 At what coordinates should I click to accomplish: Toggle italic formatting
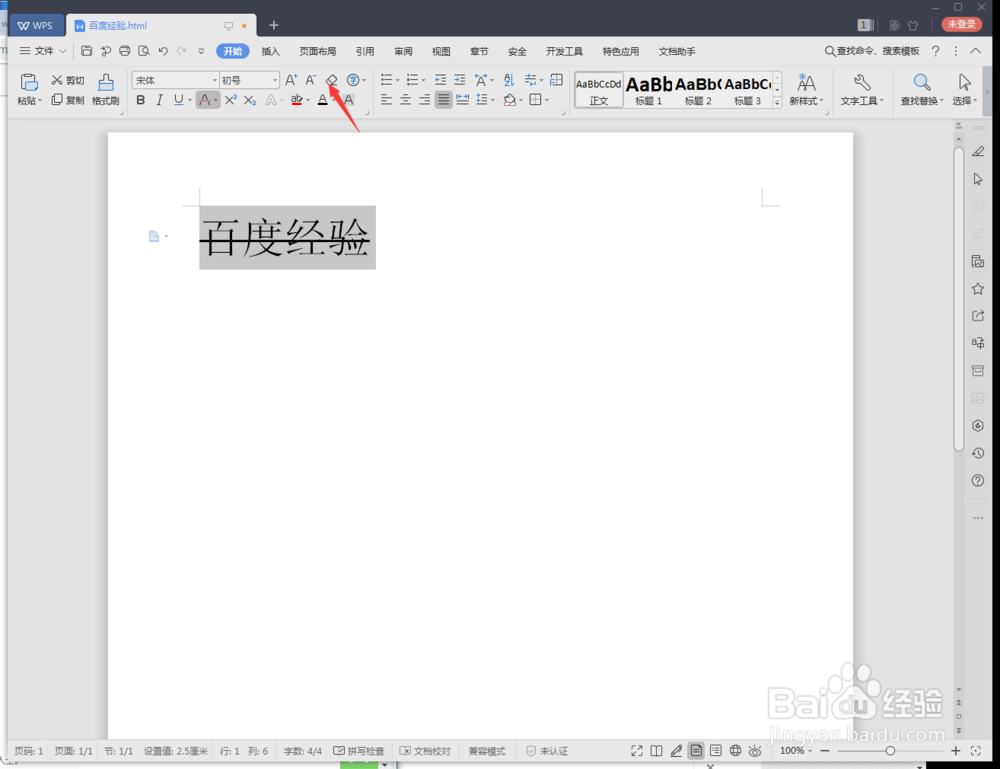pyautogui.click(x=159, y=99)
